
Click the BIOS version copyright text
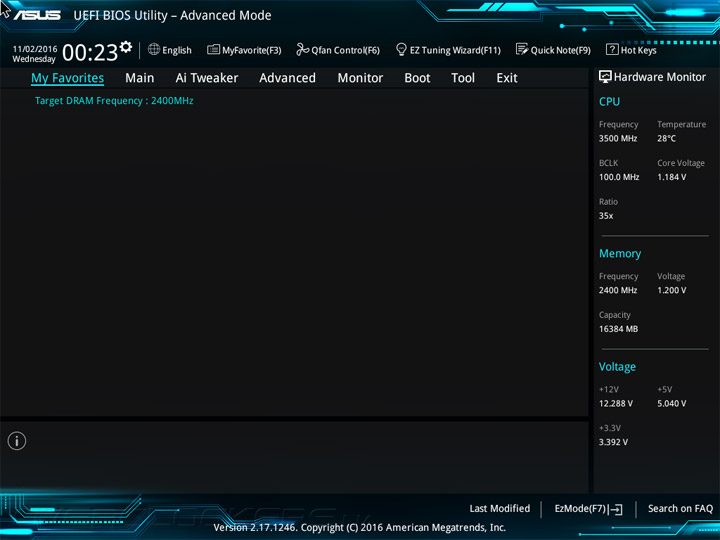pos(360,528)
